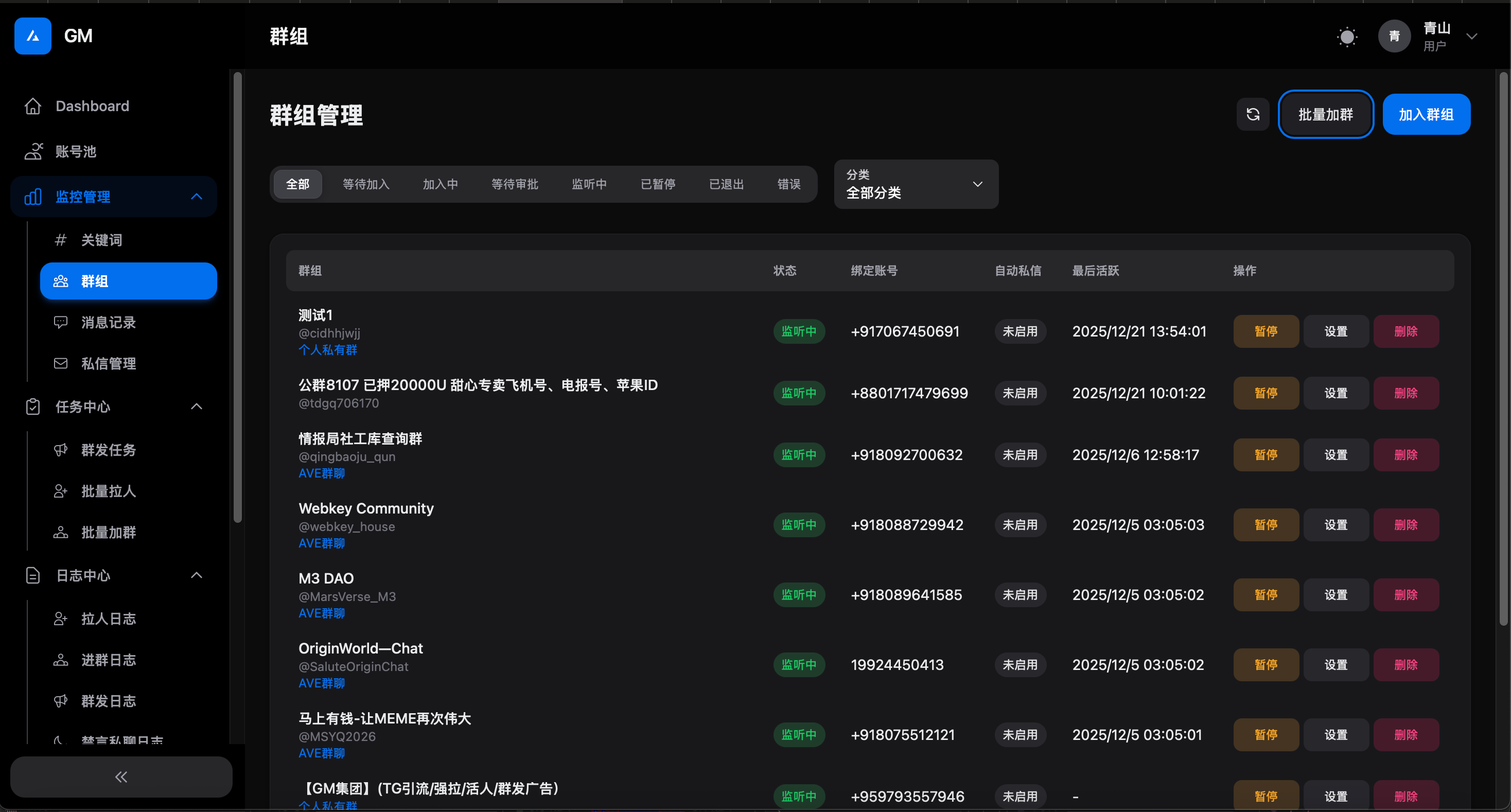Viewport: 1511px width, 812px height.
Task: Open 关键词 hash-icon menu item
Action: (101, 240)
